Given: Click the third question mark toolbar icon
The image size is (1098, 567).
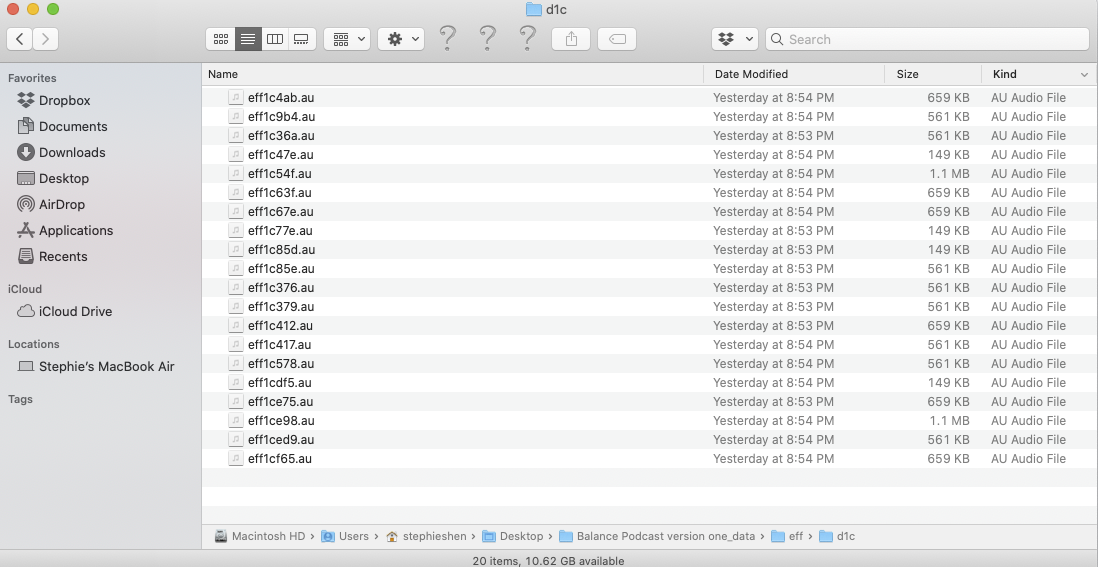Looking at the screenshot, I should 527,38.
